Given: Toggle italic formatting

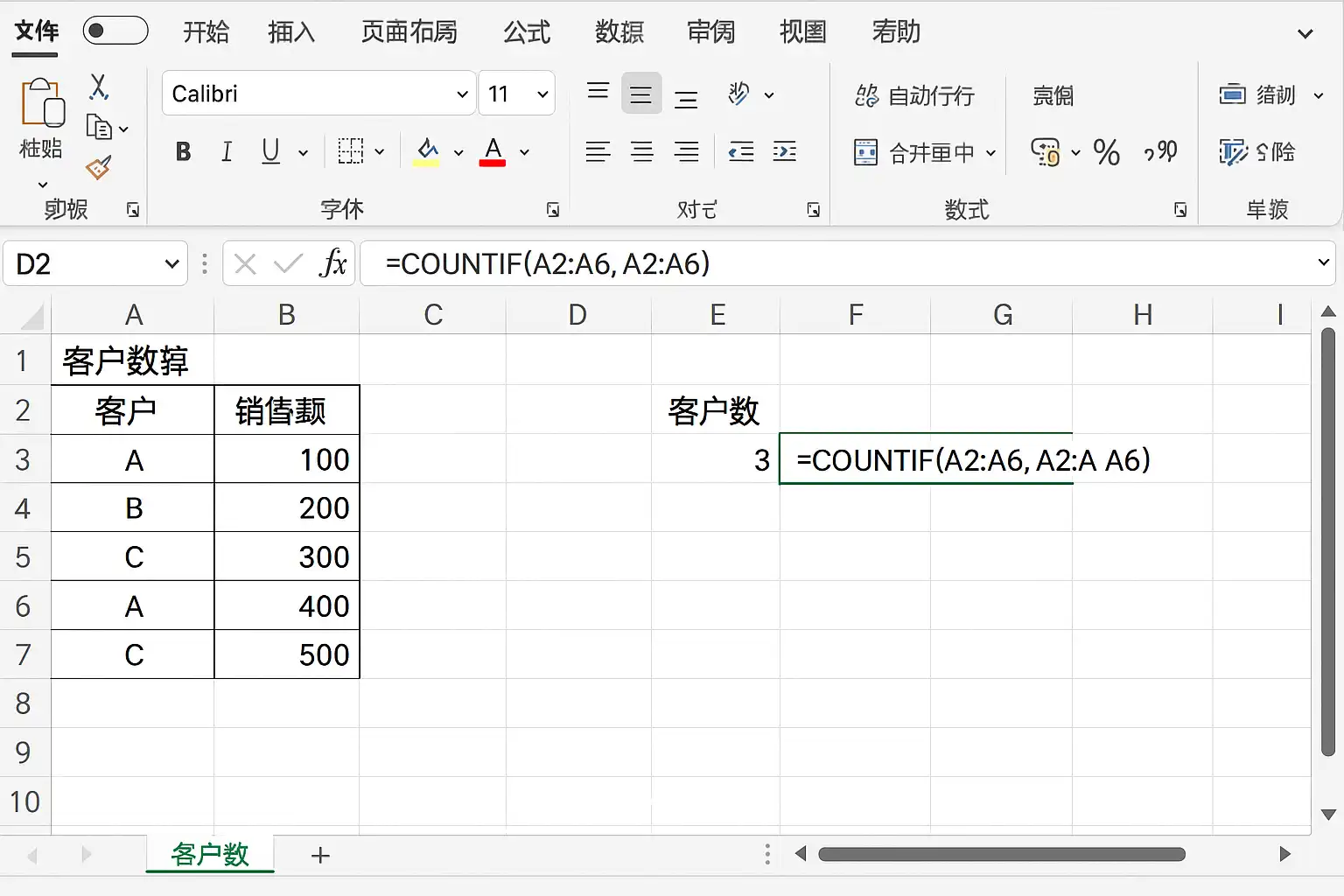Looking at the screenshot, I should click(x=227, y=151).
